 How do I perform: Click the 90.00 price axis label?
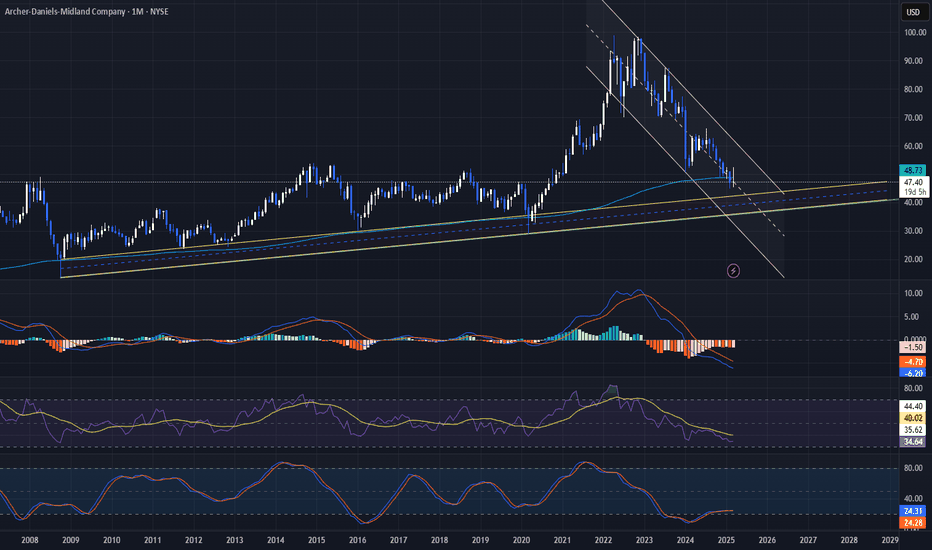coord(913,61)
